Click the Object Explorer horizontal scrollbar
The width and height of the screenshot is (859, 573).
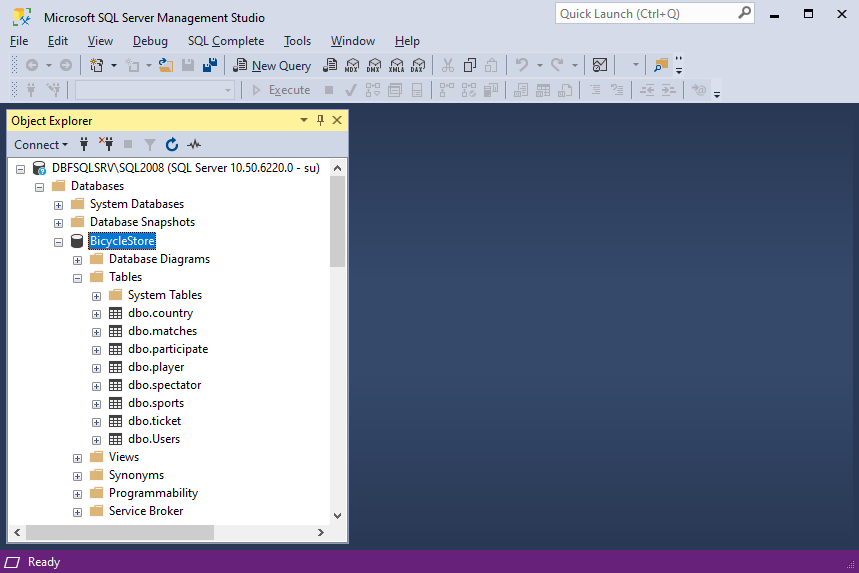(169, 532)
